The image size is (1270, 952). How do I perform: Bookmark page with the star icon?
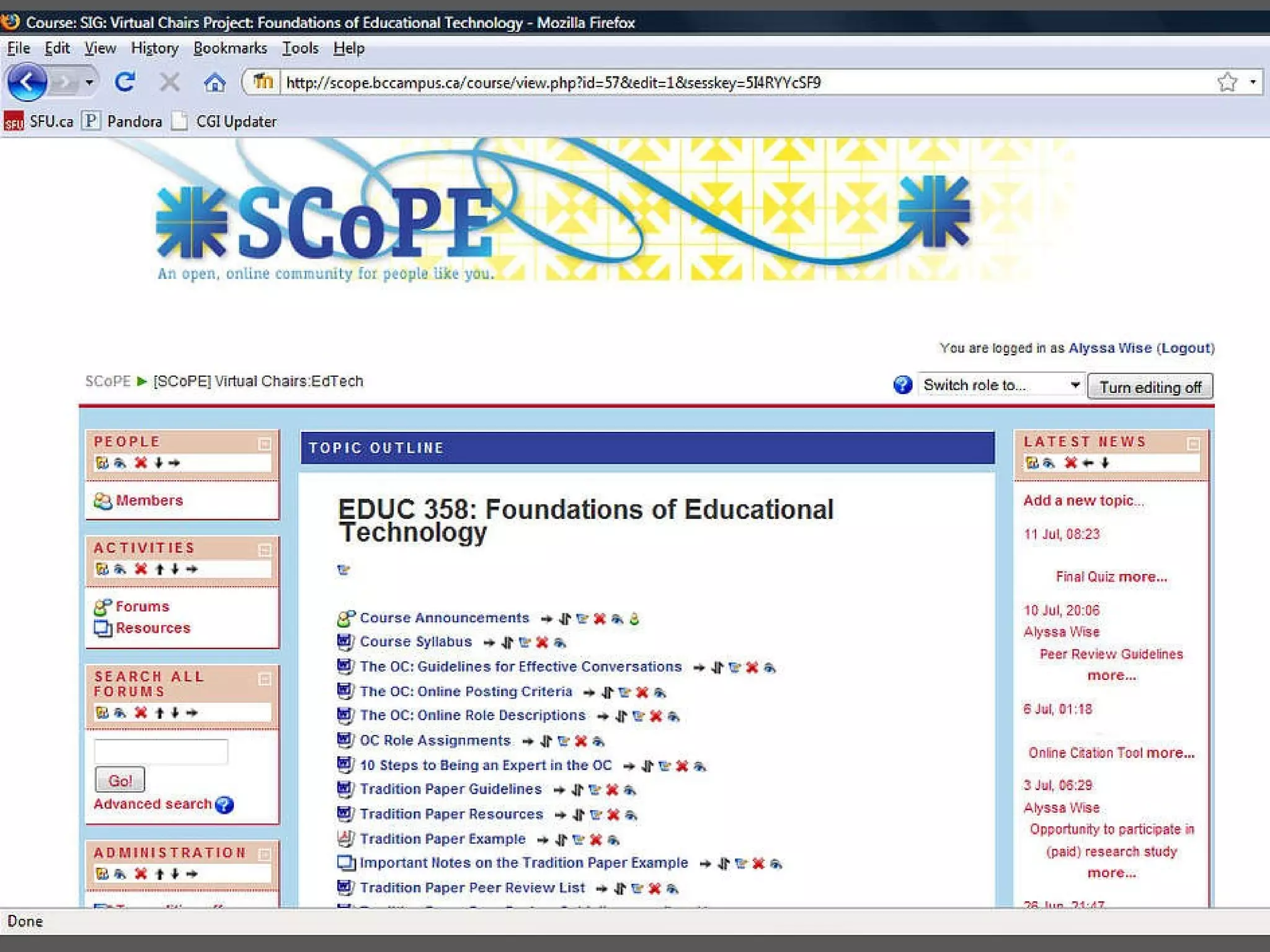pos(1227,82)
